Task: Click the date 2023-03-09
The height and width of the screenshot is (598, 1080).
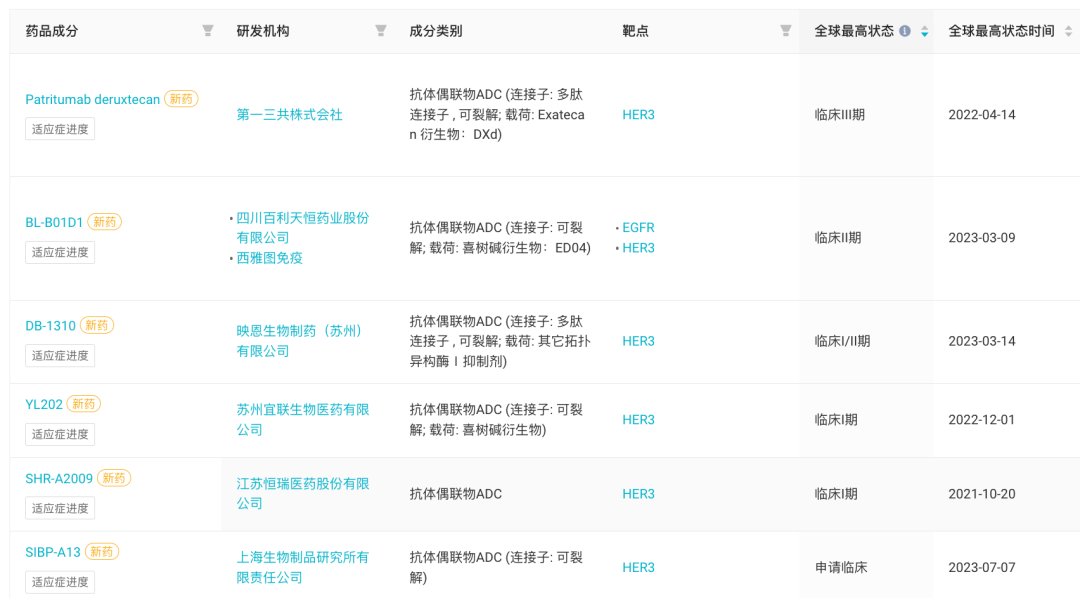Action: point(982,238)
